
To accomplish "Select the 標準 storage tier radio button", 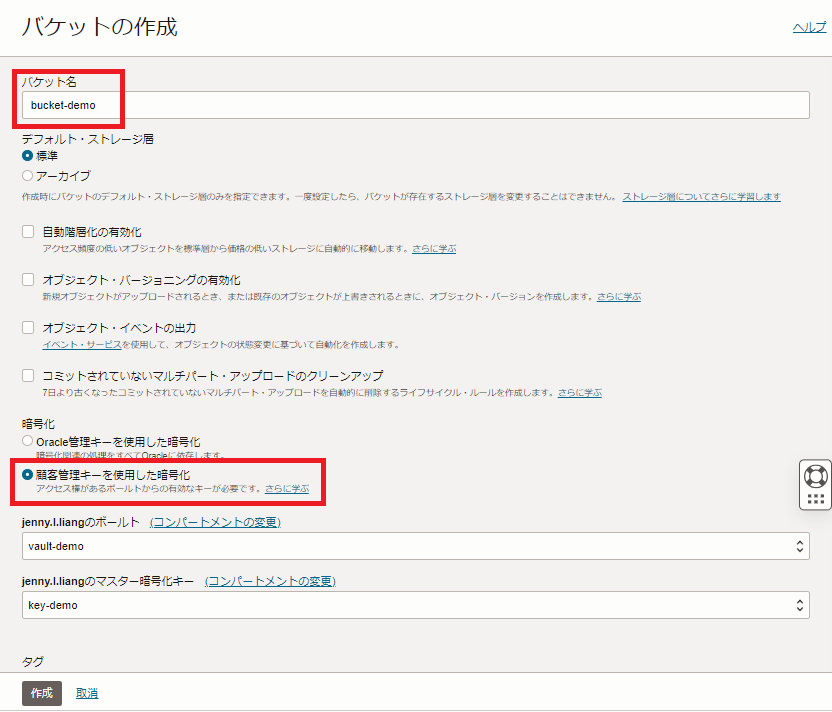I will (28, 156).
